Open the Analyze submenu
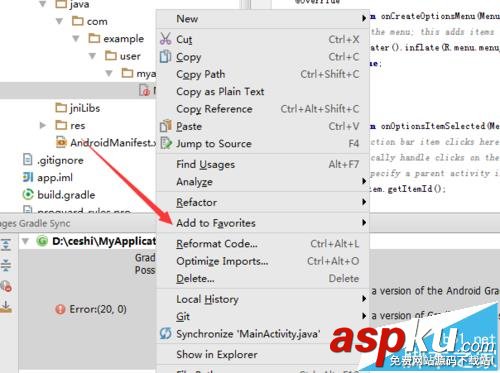Screen dimensions: 500x373 point(263,182)
